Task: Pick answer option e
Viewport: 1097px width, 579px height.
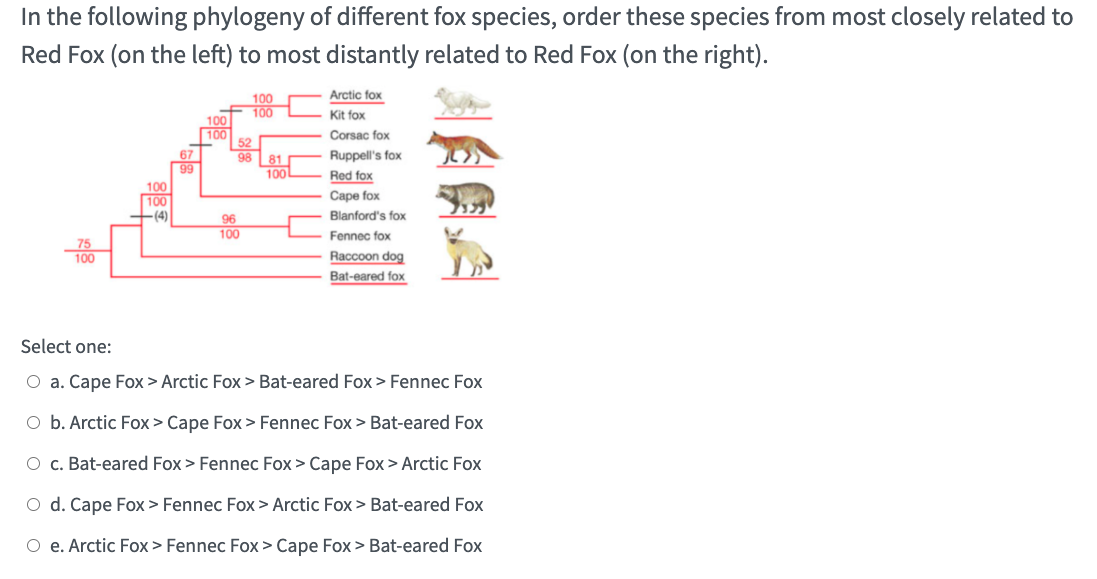Action: [x=33, y=545]
